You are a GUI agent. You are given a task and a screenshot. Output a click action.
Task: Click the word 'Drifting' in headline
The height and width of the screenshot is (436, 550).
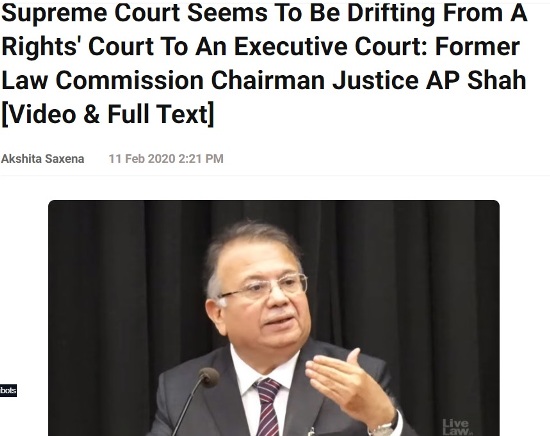[391, 13]
